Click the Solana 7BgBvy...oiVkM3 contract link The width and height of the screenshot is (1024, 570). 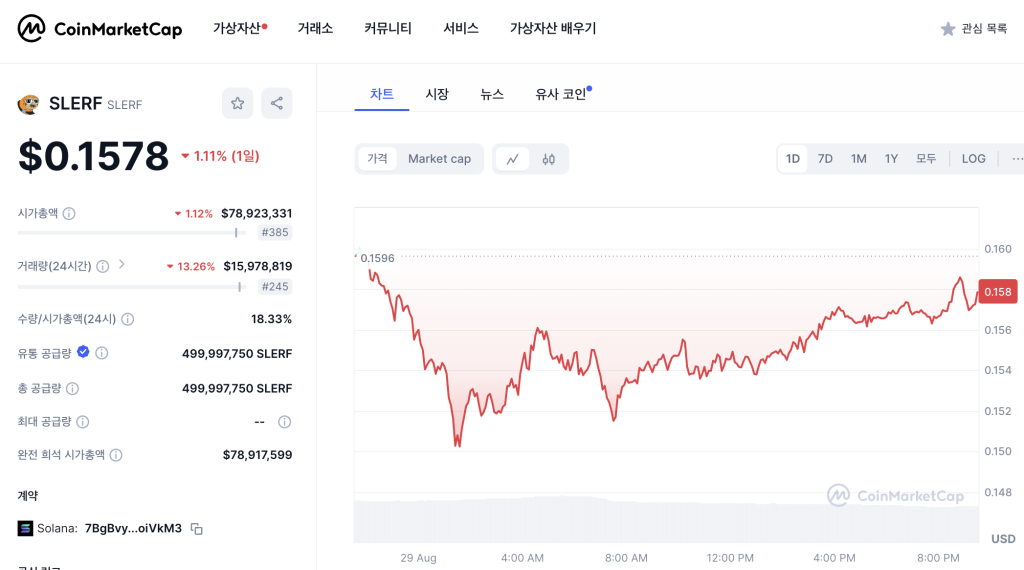click(x=133, y=528)
